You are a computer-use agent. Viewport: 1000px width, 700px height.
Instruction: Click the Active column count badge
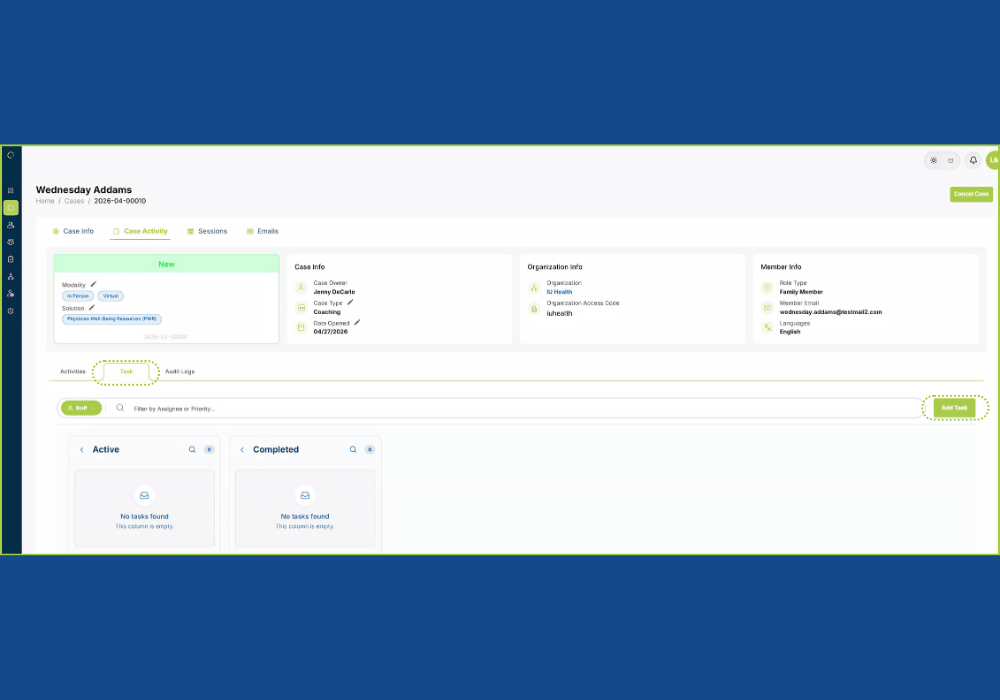pyautogui.click(x=209, y=450)
